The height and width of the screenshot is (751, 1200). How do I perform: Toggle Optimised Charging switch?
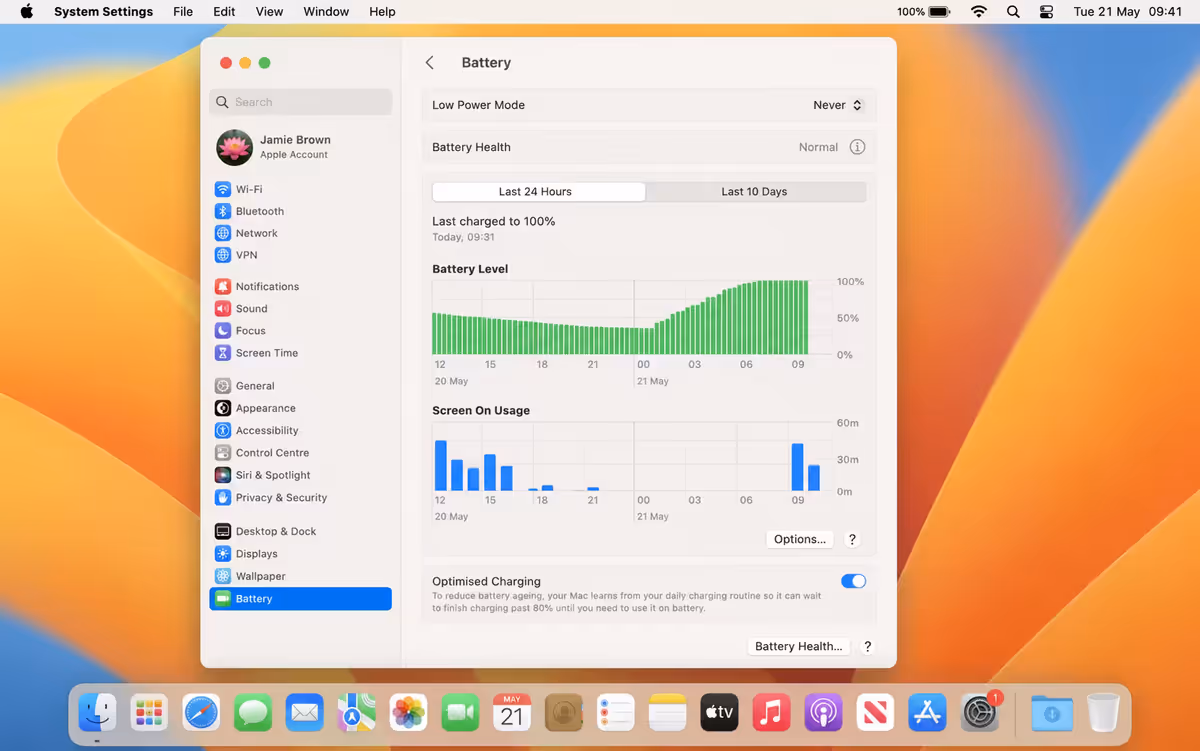[x=853, y=581]
